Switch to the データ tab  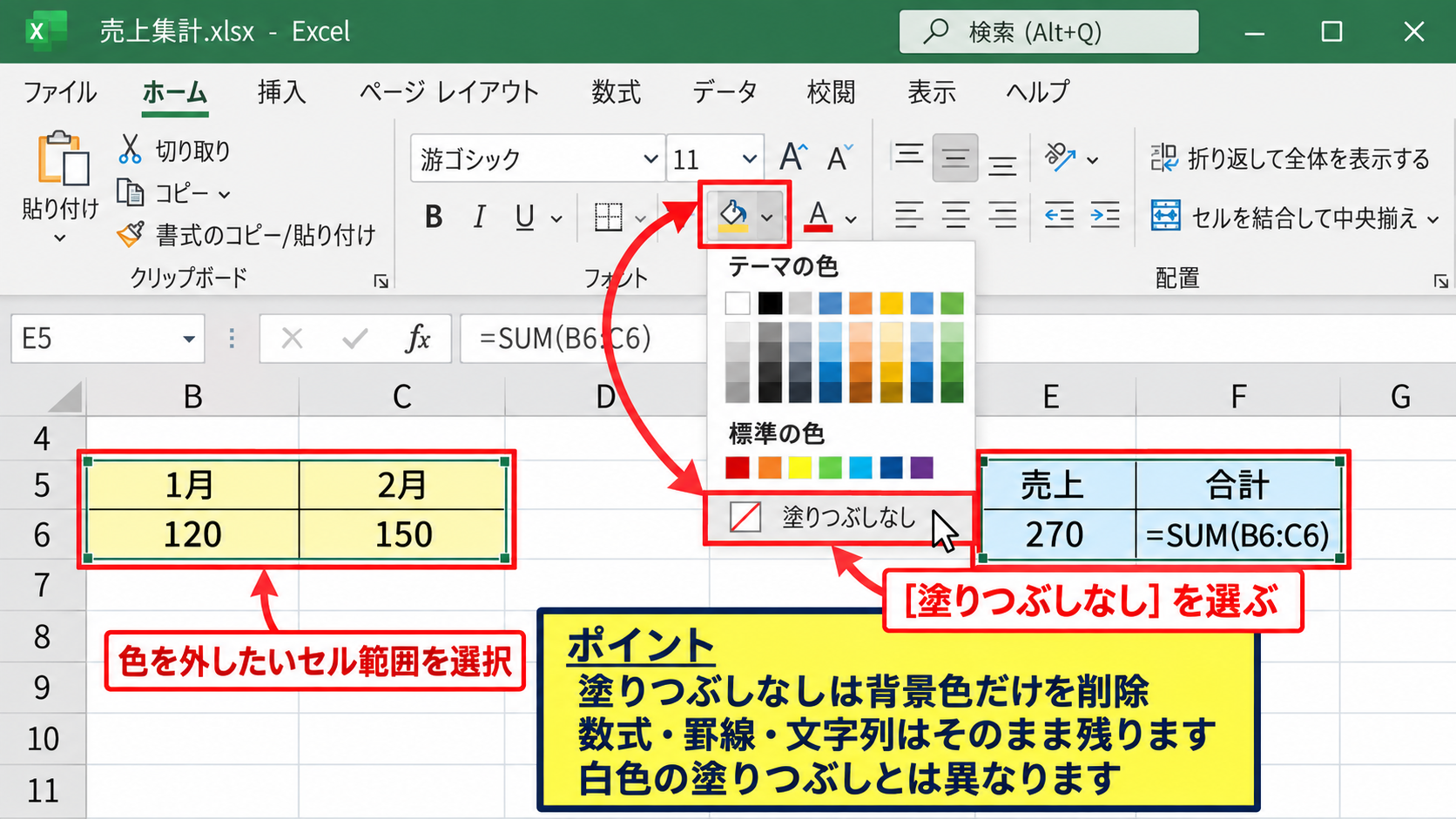point(725,91)
